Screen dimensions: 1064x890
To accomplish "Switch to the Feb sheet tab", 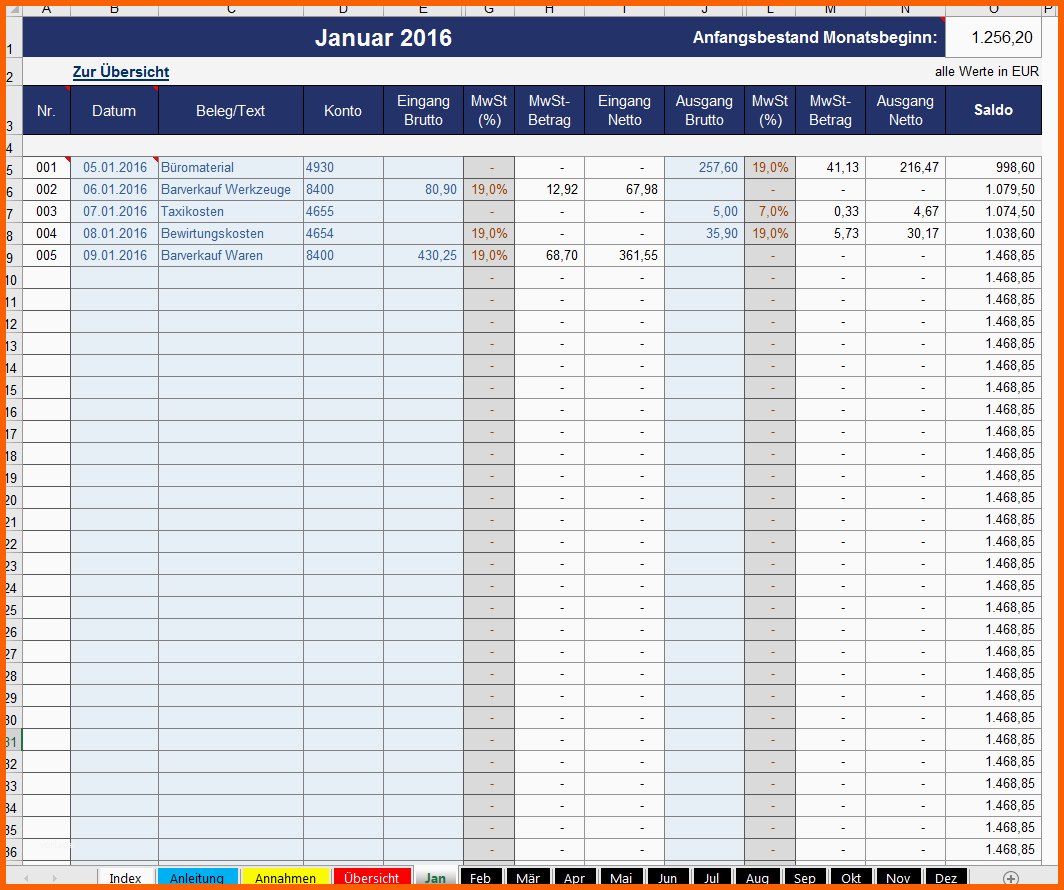I will coord(480,878).
